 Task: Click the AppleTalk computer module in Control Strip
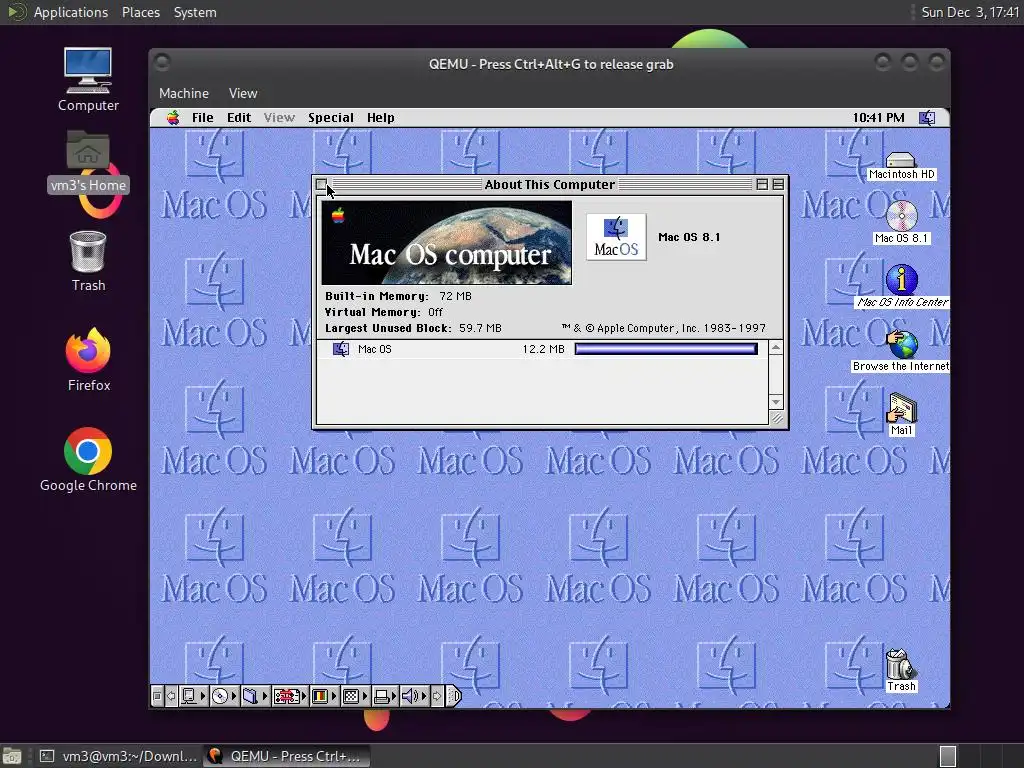[193, 696]
